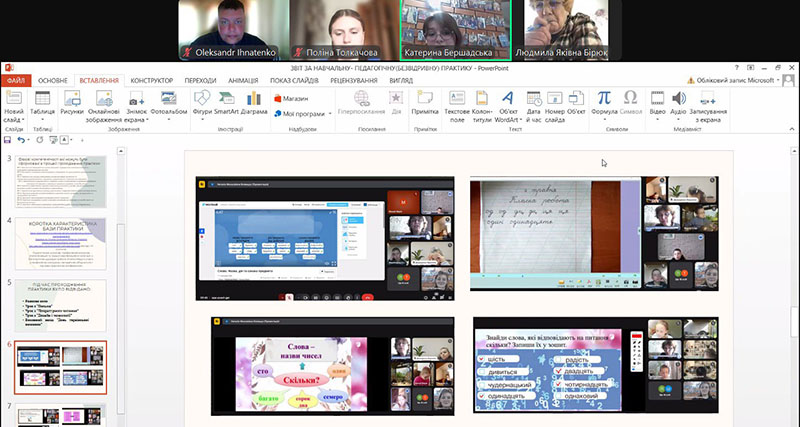Click the account profile picture
Screen dimensions: 800x427
coord(789,80)
